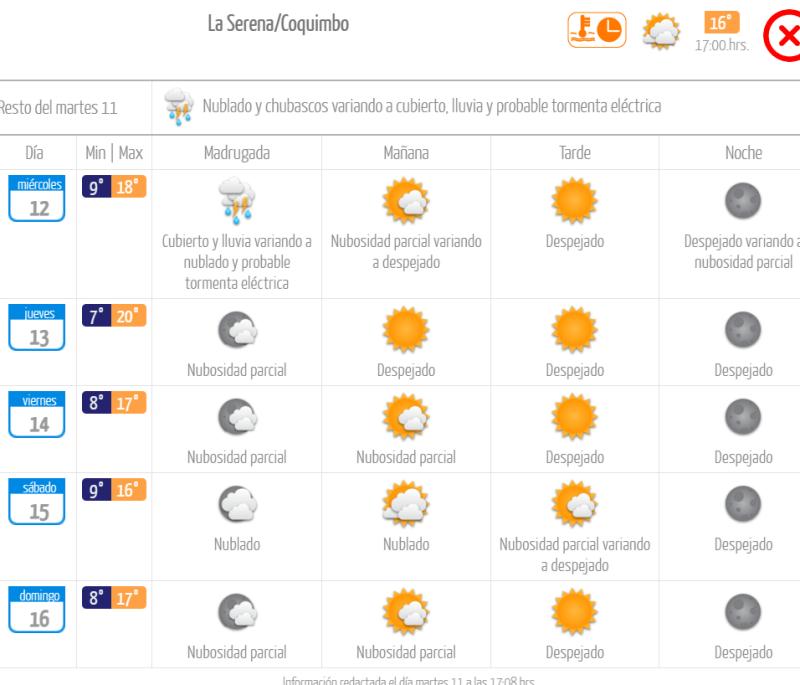This screenshot has height=685, width=800.
Task: Click the sun icon for miércoles 12 Tarde
Action: [574, 201]
